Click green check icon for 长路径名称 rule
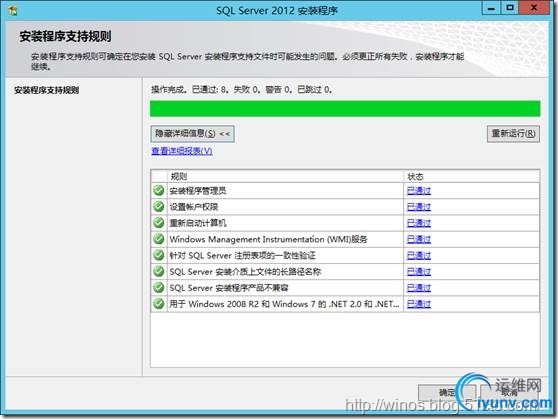558x419 pixels. click(x=159, y=272)
